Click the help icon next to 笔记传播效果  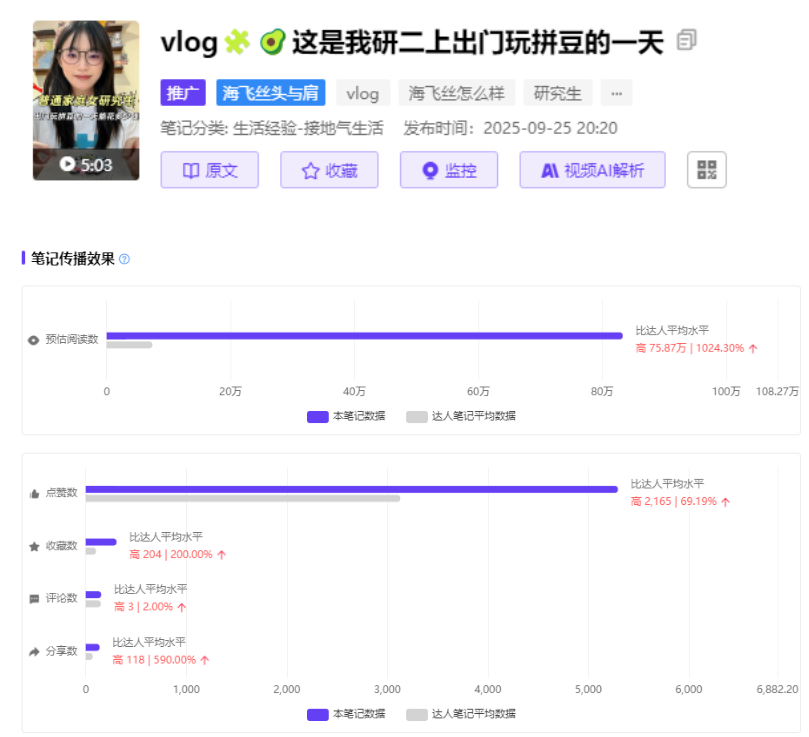(125, 259)
